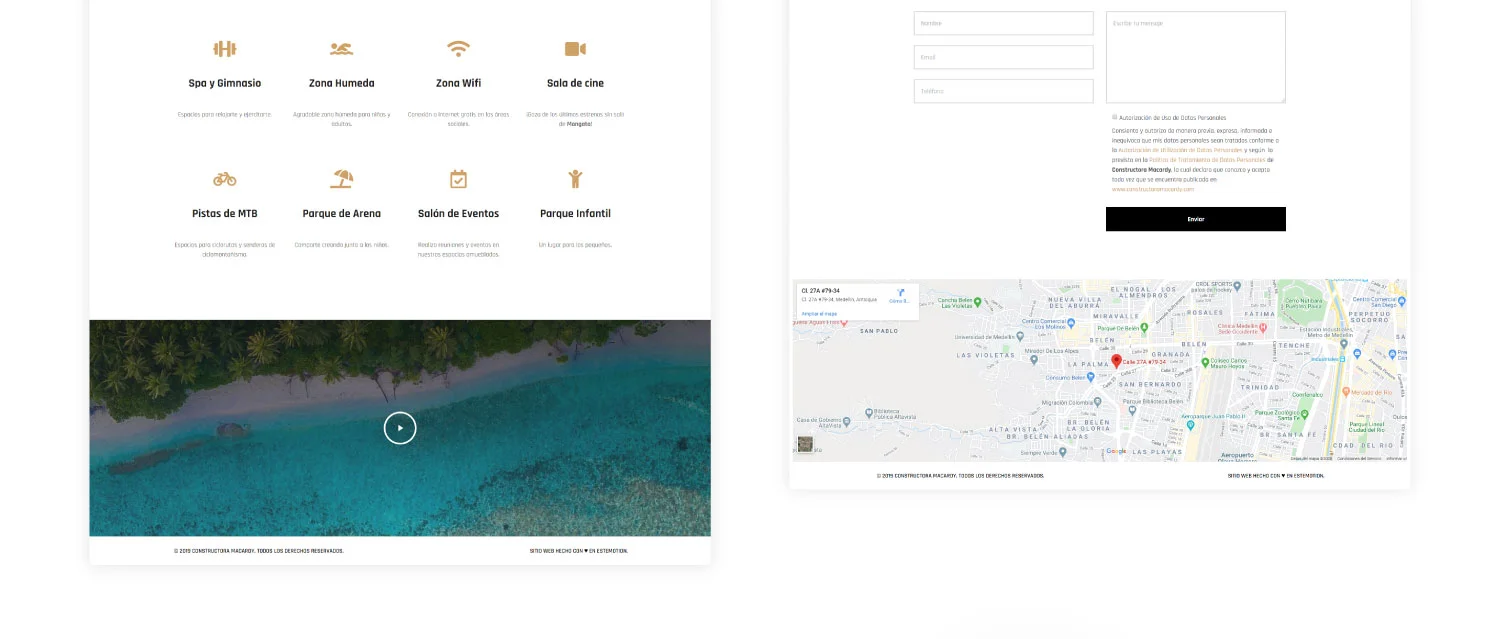Click the message text area
Screen dimensions: 1500x639
(1195, 57)
